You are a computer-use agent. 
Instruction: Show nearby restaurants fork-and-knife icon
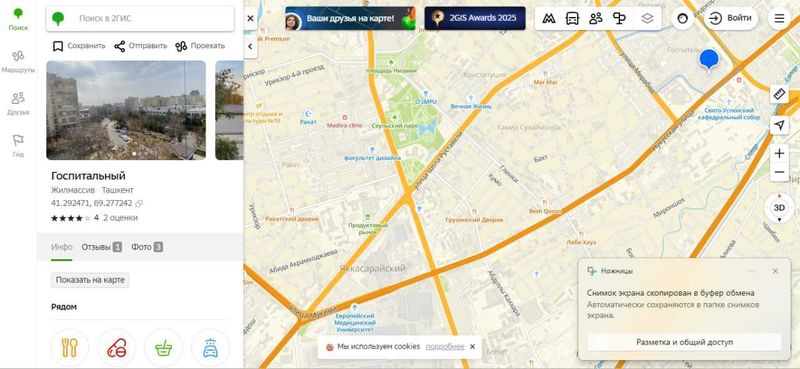(69, 348)
